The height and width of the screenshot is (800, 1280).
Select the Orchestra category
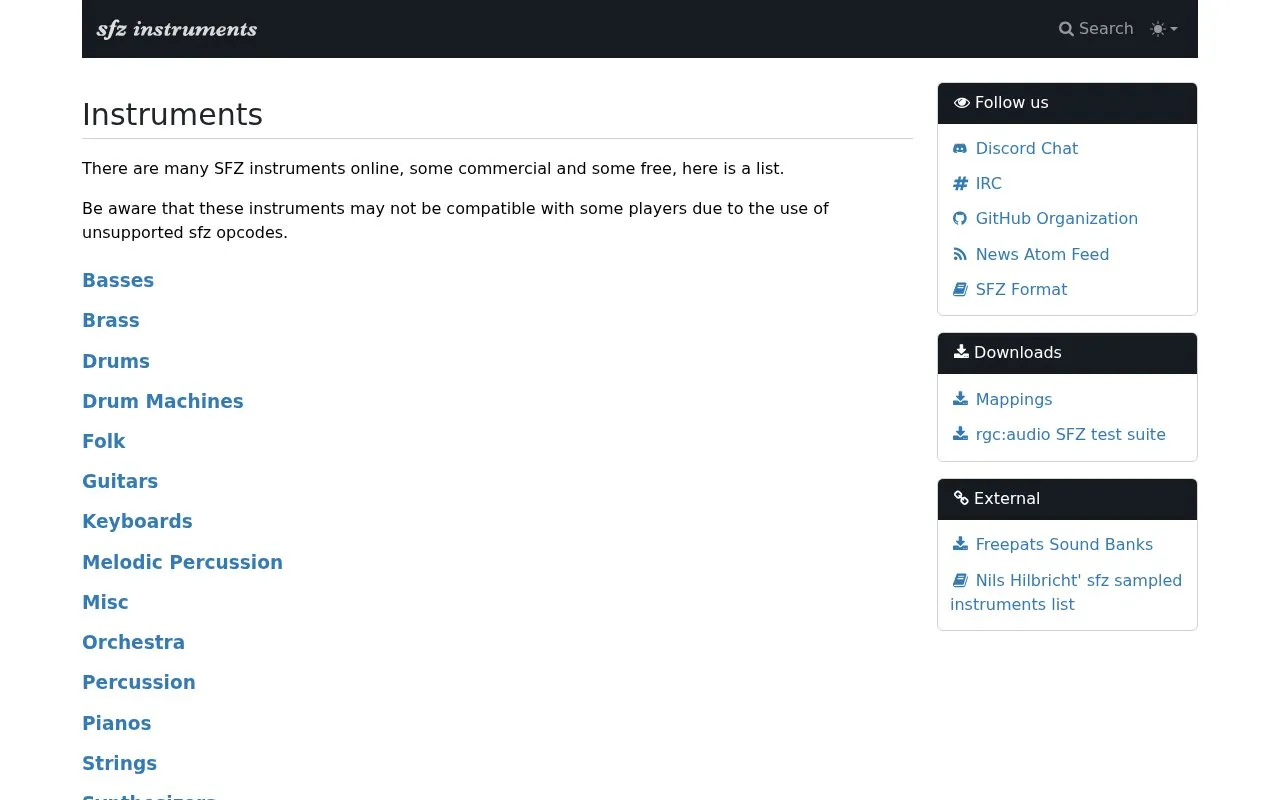point(133,642)
